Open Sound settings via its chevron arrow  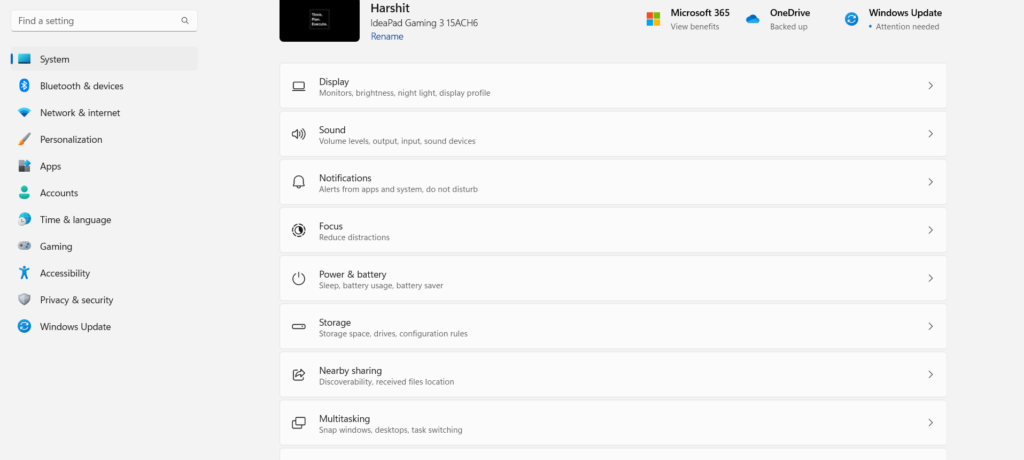coord(930,134)
